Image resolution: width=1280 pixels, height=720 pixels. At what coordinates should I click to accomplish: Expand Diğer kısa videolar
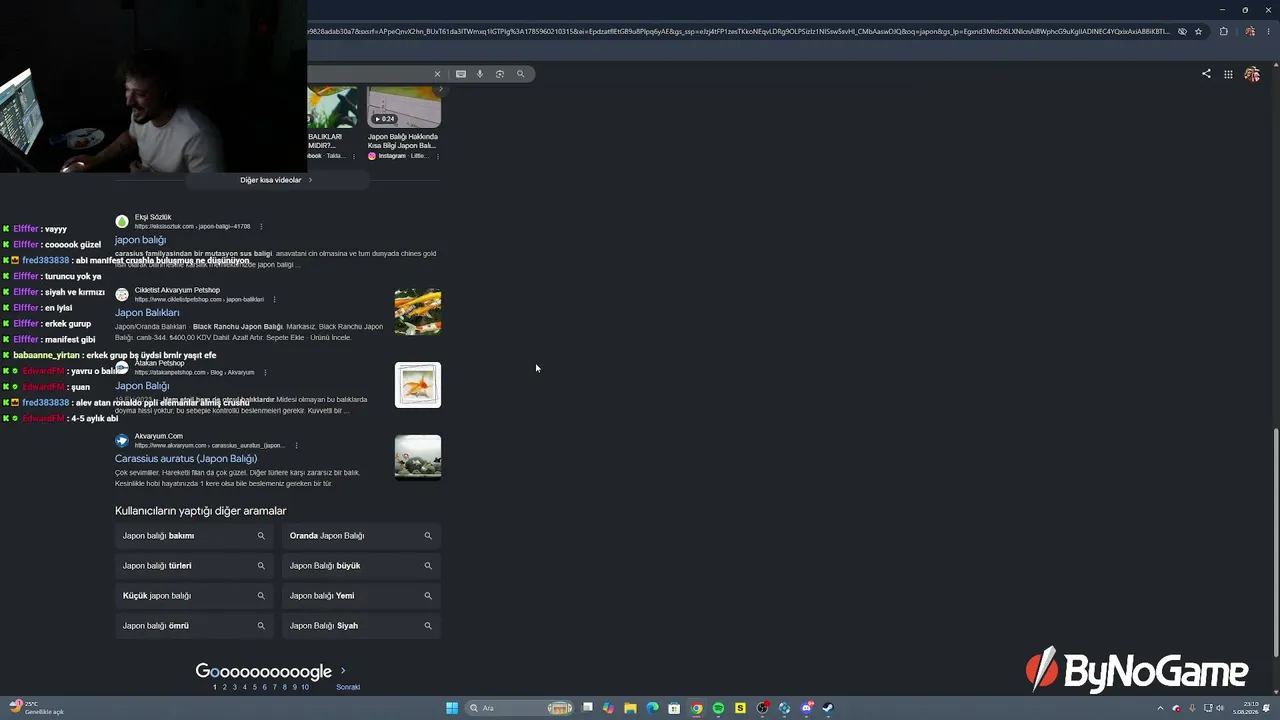tap(276, 180)
